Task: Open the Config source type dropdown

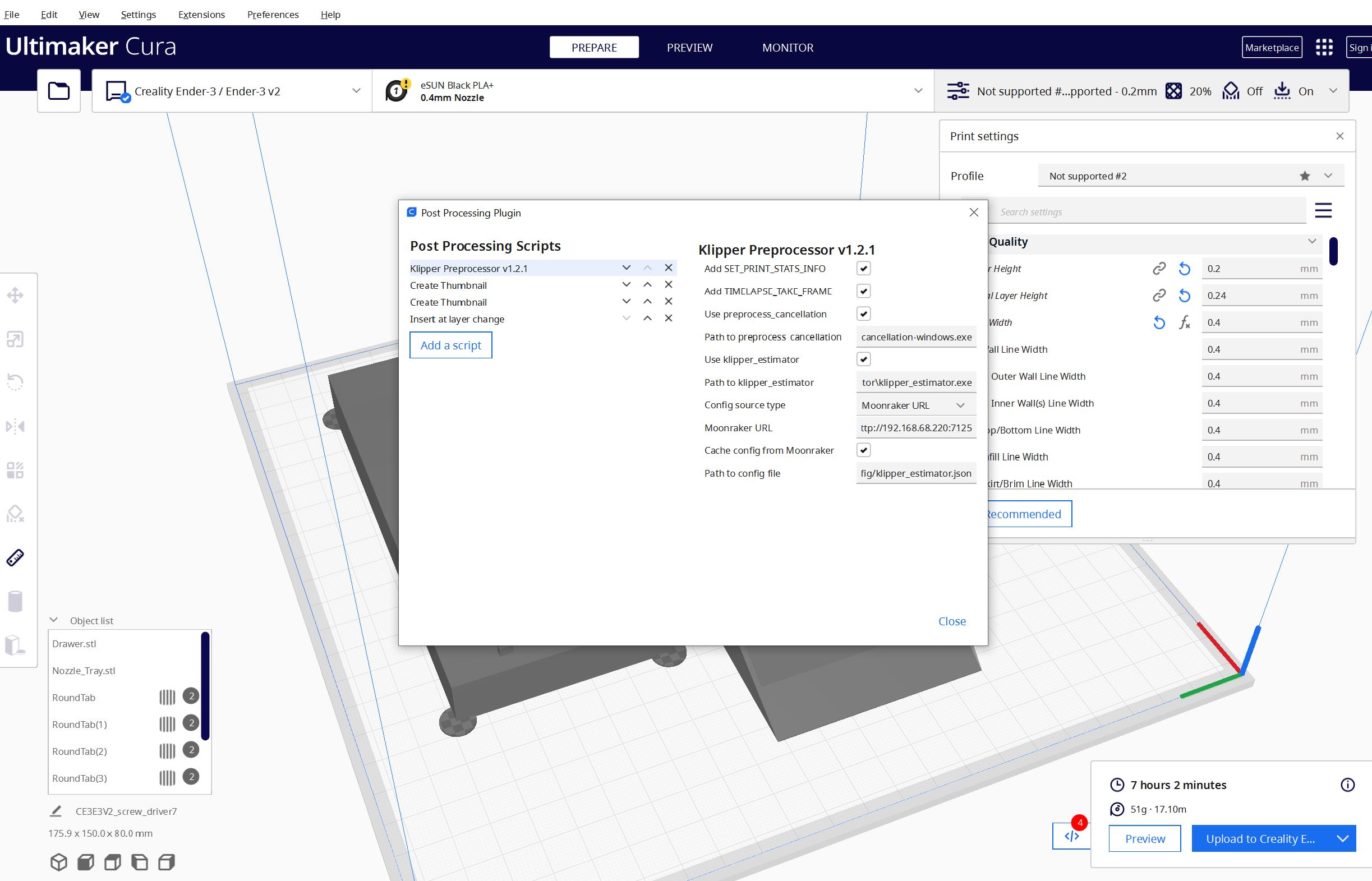Action: [915, 404]
